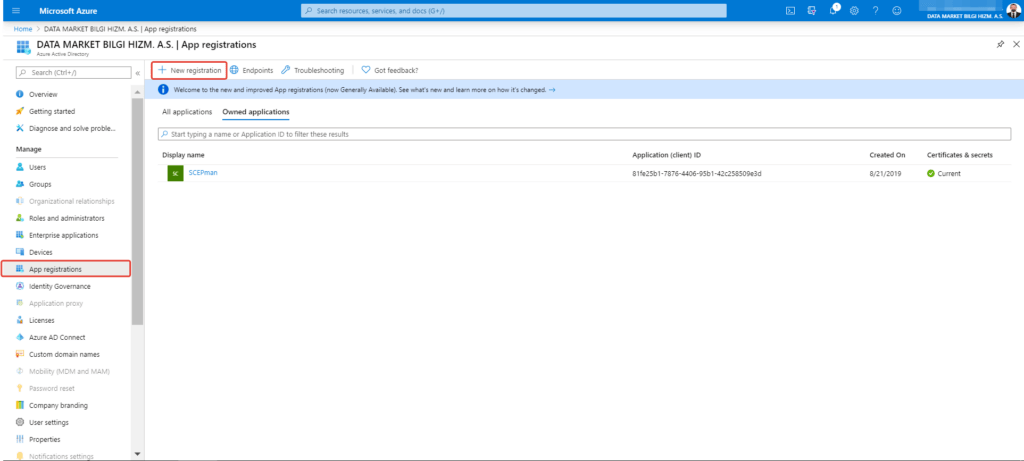The height and width of the screenshot is (461, 1024).
Task: Click the Created On column header
Action: pyautogui.click(x=887, y=155)
